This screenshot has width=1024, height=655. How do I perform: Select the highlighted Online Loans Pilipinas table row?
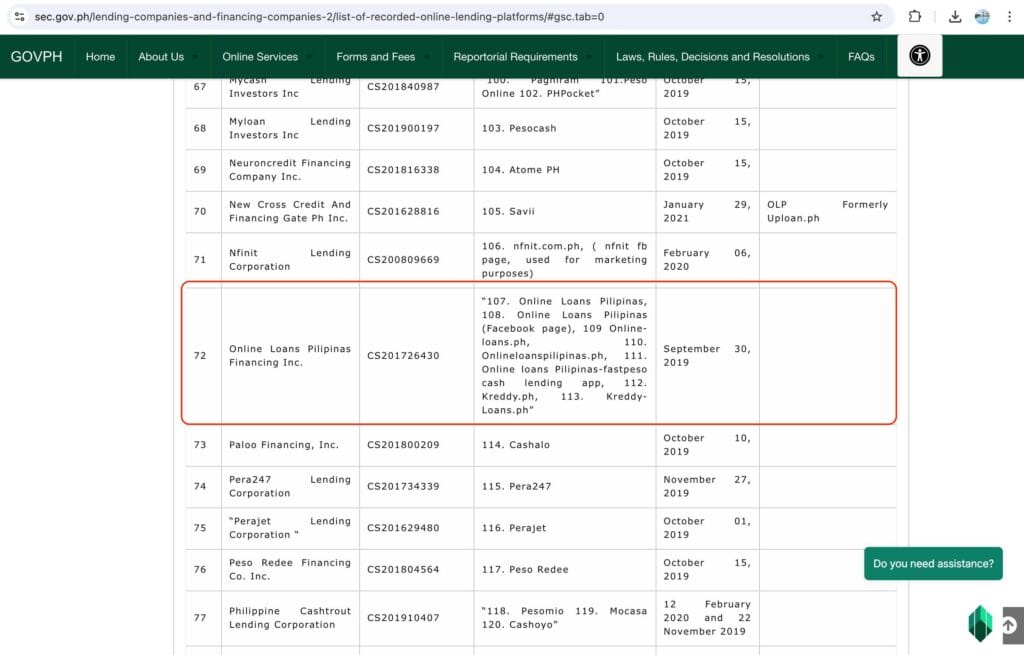(540, 355)
